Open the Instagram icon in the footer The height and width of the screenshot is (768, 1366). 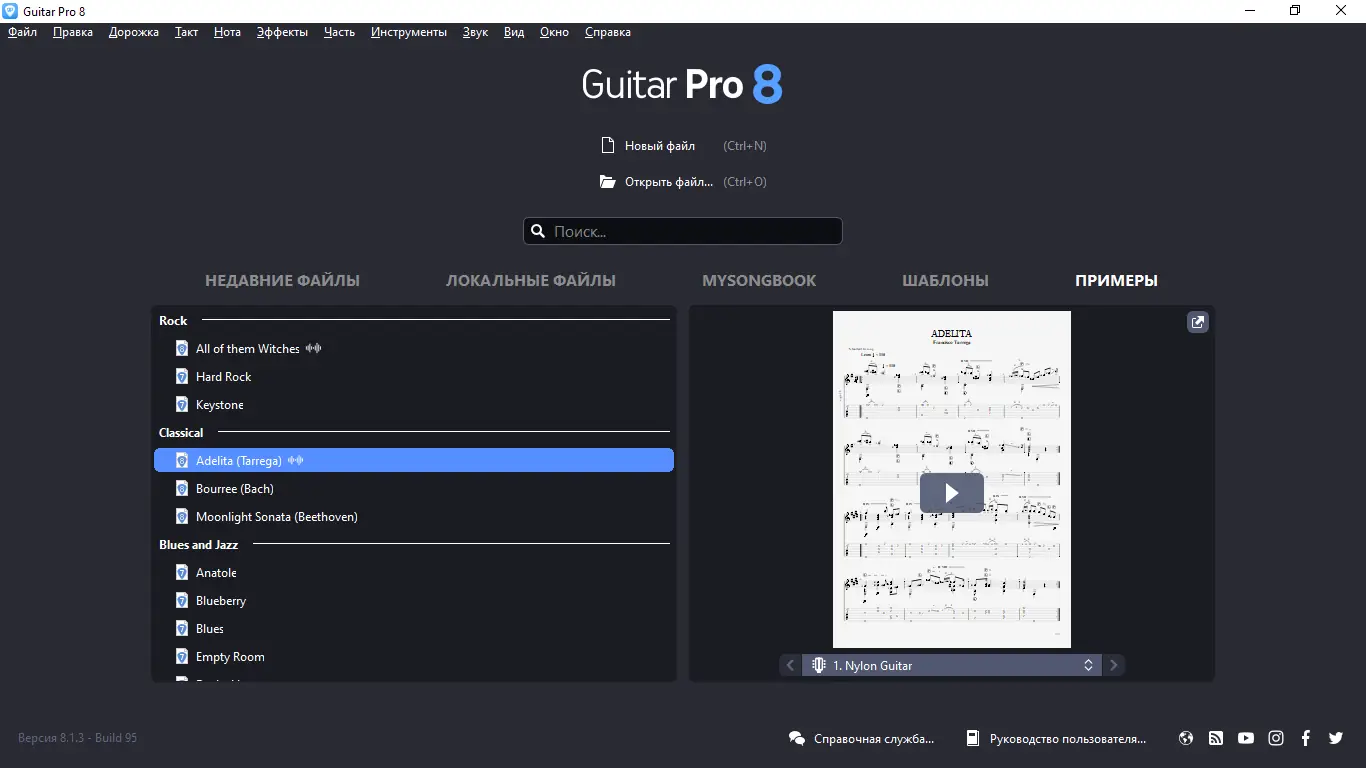point(1276,738)
